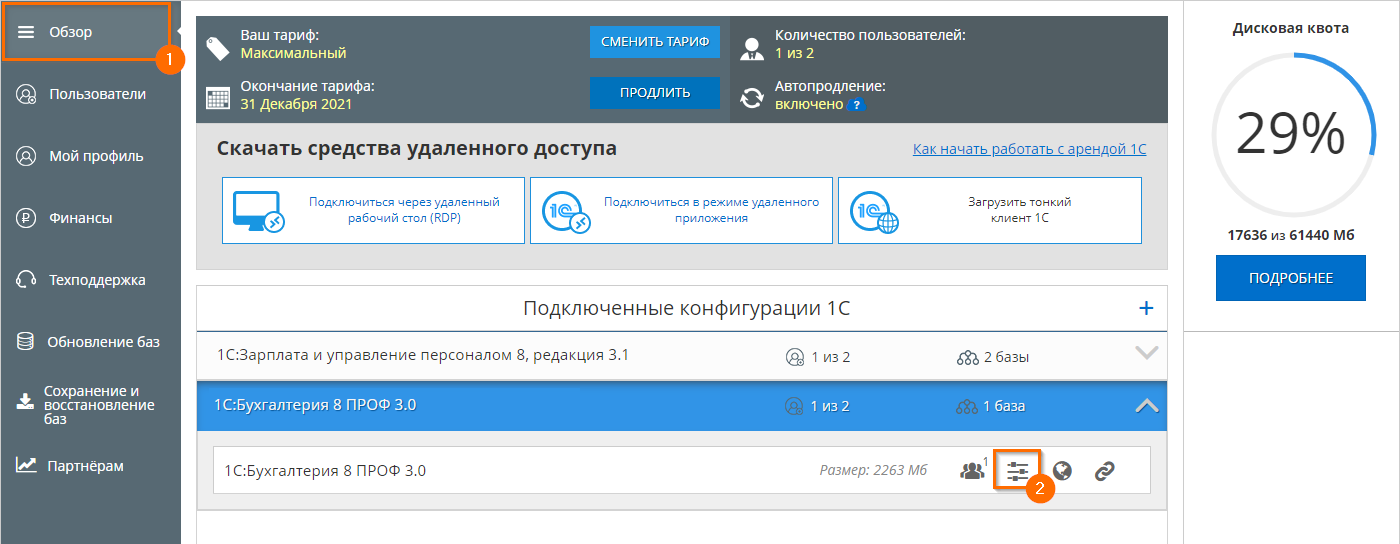
Task: Choose Подключиться в режиме удаленного приложения
Action: (x=681, y=210)
